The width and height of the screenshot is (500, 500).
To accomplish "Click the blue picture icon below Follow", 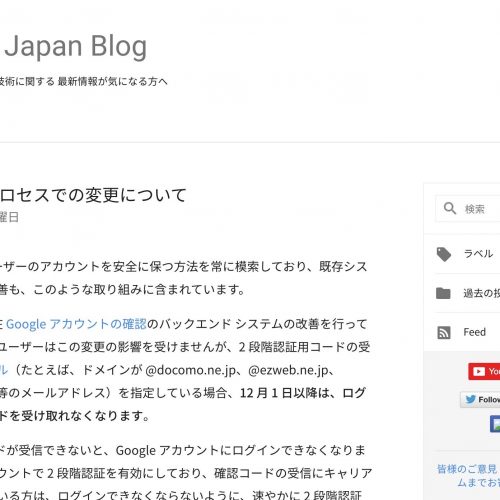I will pyautogui.click(x=495, y=424).
